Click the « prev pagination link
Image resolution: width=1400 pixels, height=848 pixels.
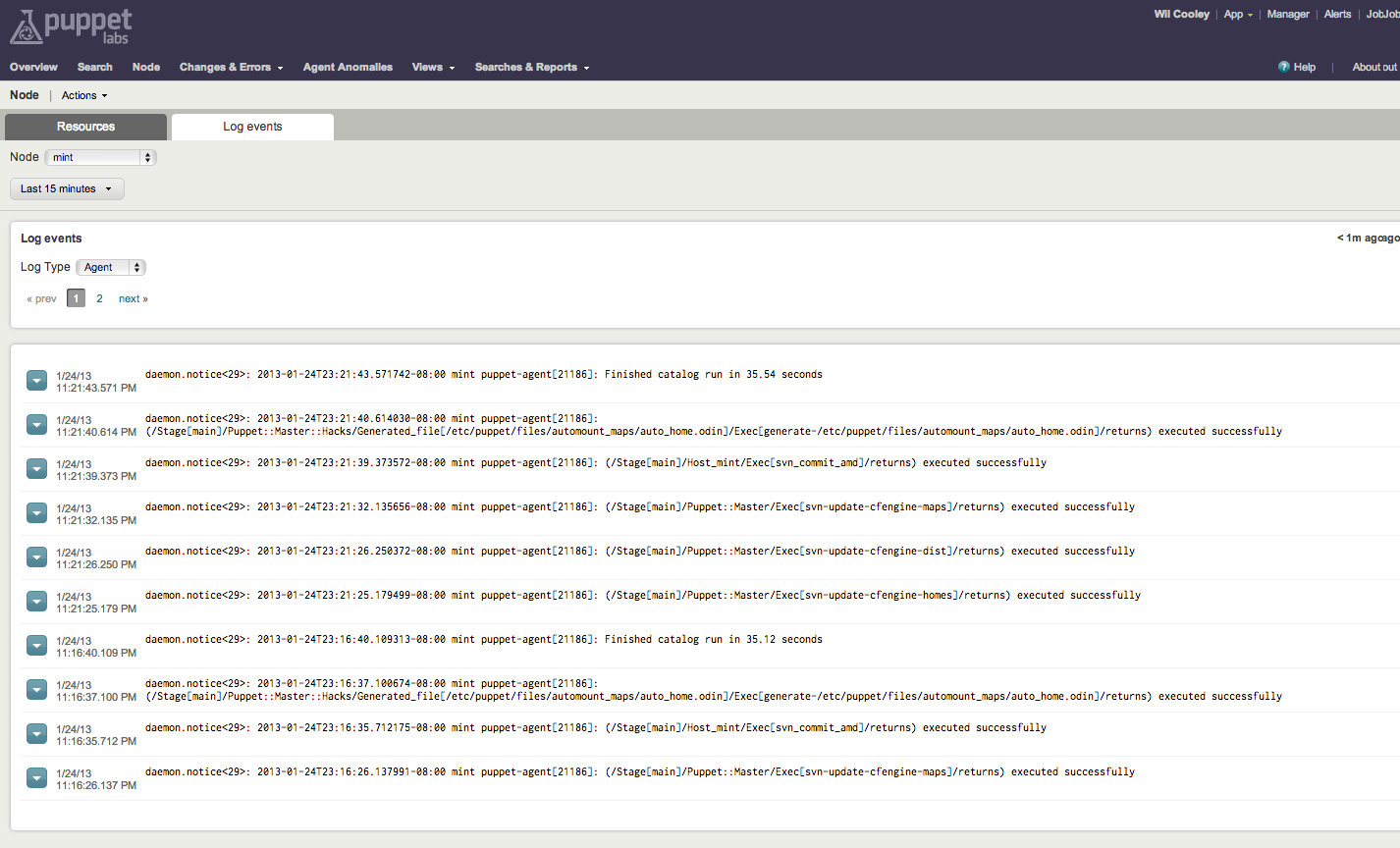(41, 298)
